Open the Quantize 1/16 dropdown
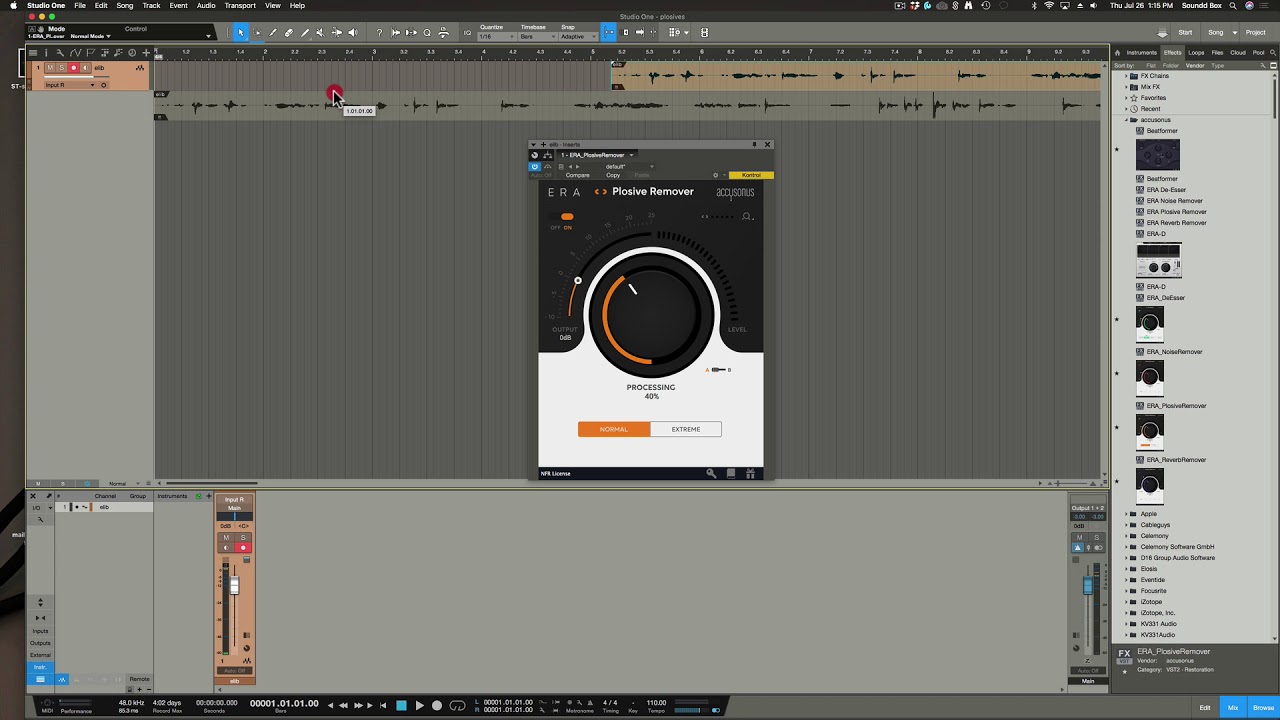 click(x=497, y=36)
